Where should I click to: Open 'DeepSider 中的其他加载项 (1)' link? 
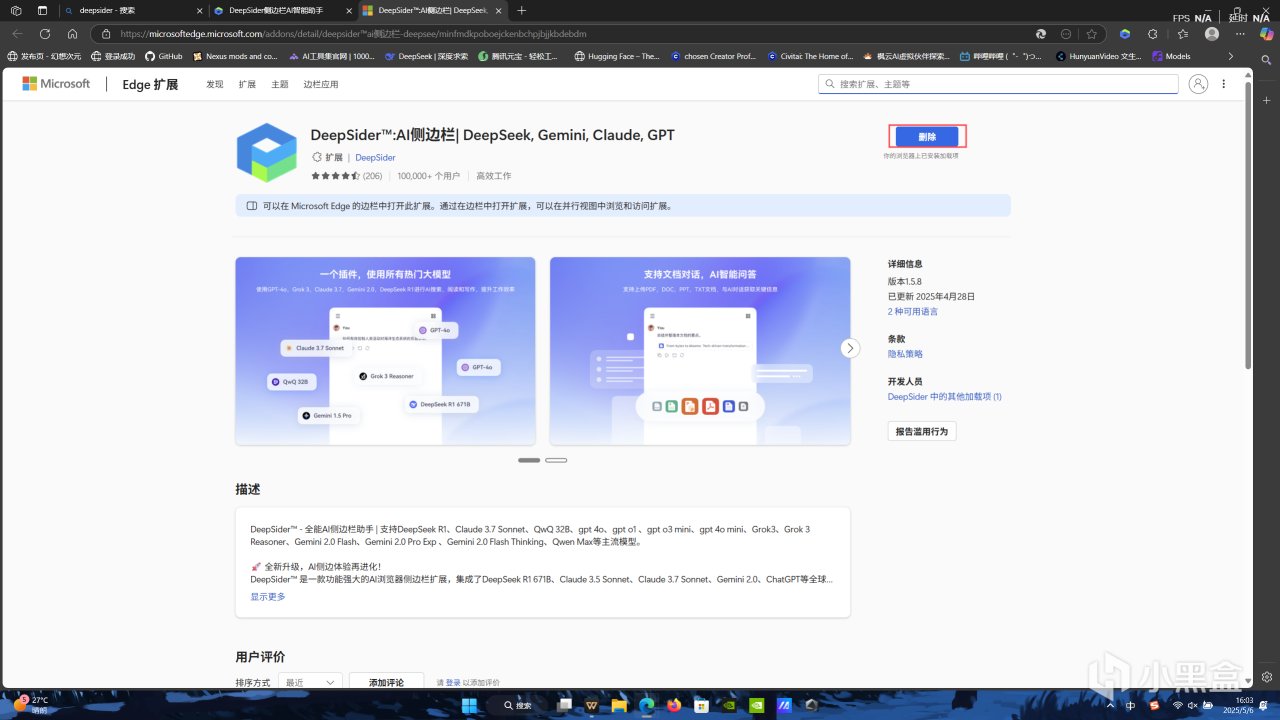(945, 397)
